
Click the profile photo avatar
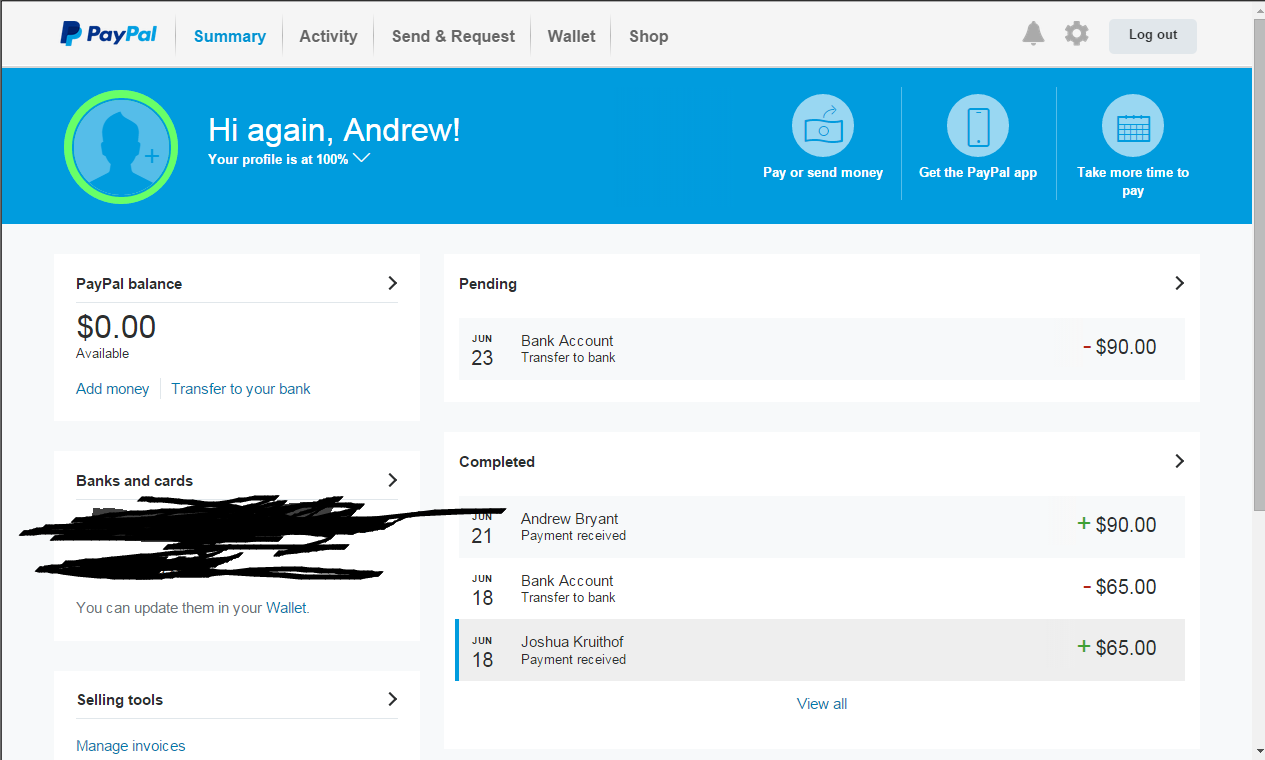[x=121, y=147]
